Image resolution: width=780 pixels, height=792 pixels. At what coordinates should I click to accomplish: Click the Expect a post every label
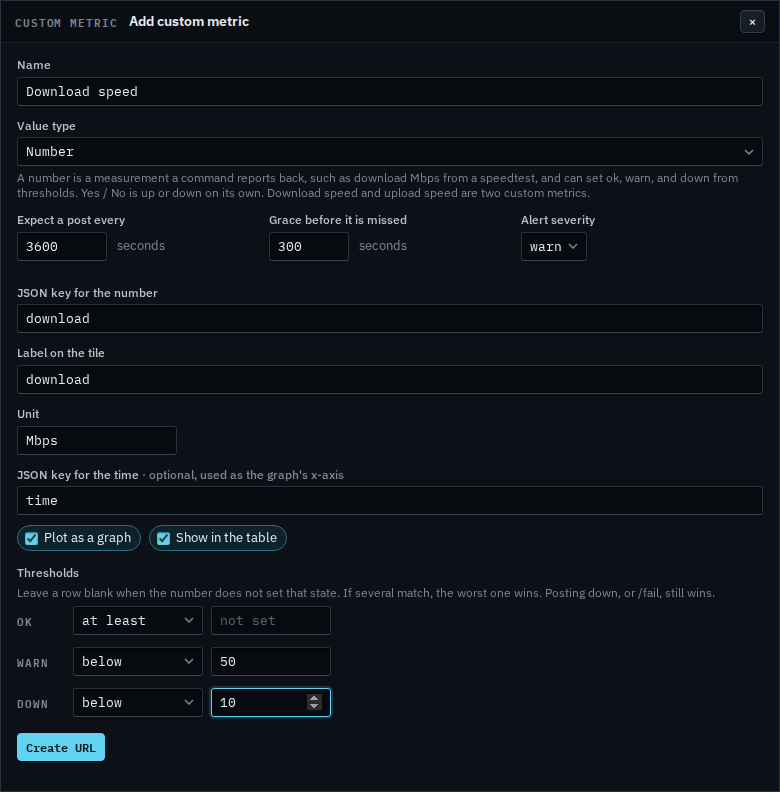pyautogui.click(x=71, y=220)
